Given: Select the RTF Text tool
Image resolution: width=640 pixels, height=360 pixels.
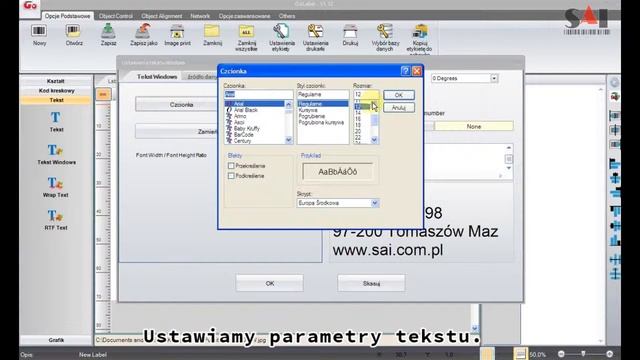Looking at the screenshot, I should [56, 216].
